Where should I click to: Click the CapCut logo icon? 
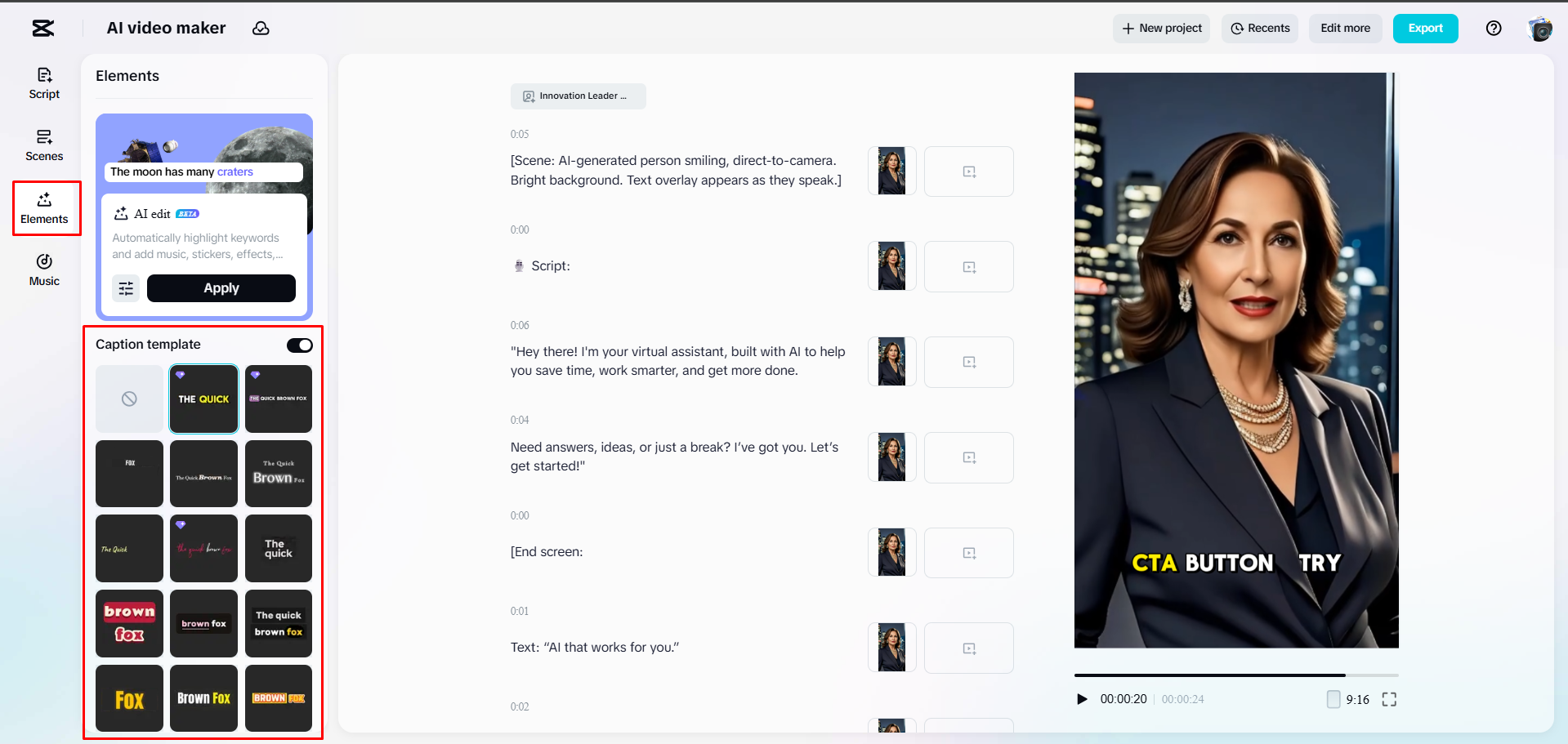tap(42, 28)
